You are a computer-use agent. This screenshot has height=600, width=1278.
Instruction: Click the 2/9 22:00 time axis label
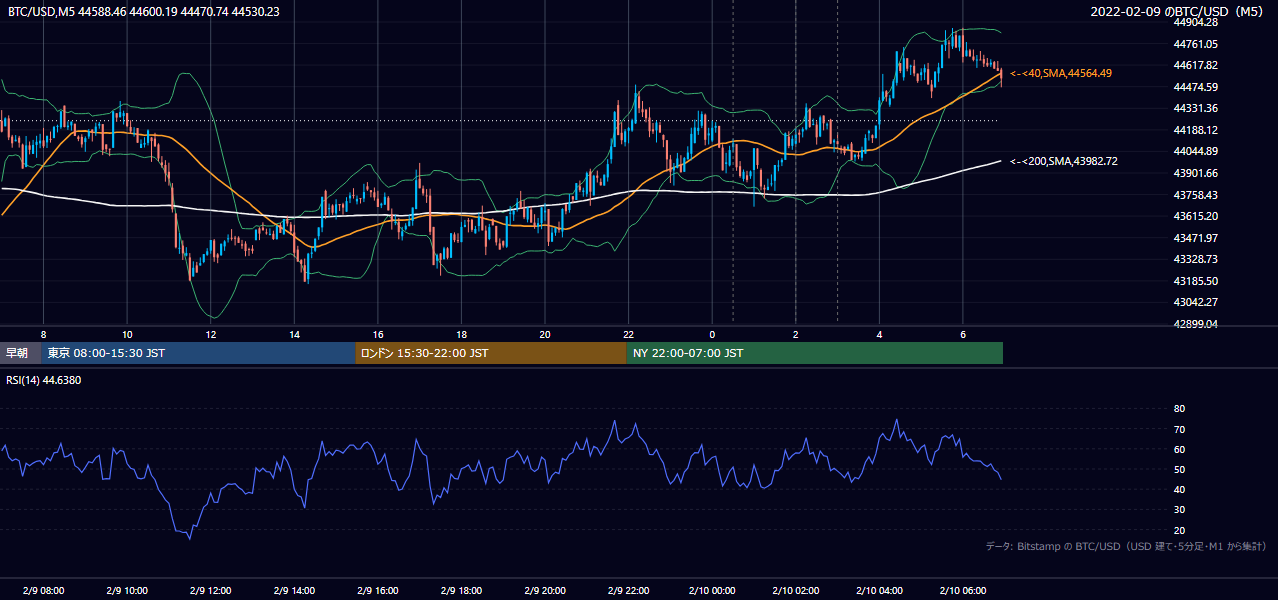(x=628, y=591)
